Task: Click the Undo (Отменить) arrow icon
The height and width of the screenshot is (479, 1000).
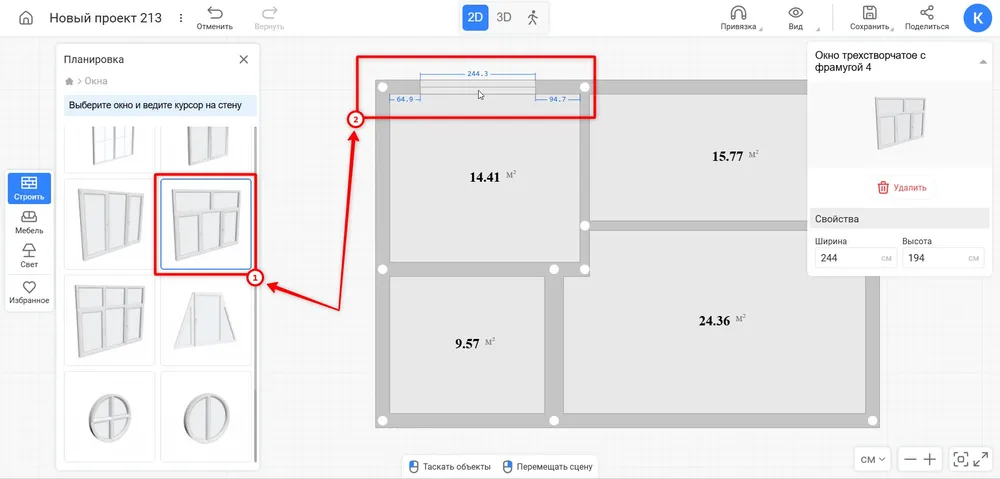Action: click(215, 13)
